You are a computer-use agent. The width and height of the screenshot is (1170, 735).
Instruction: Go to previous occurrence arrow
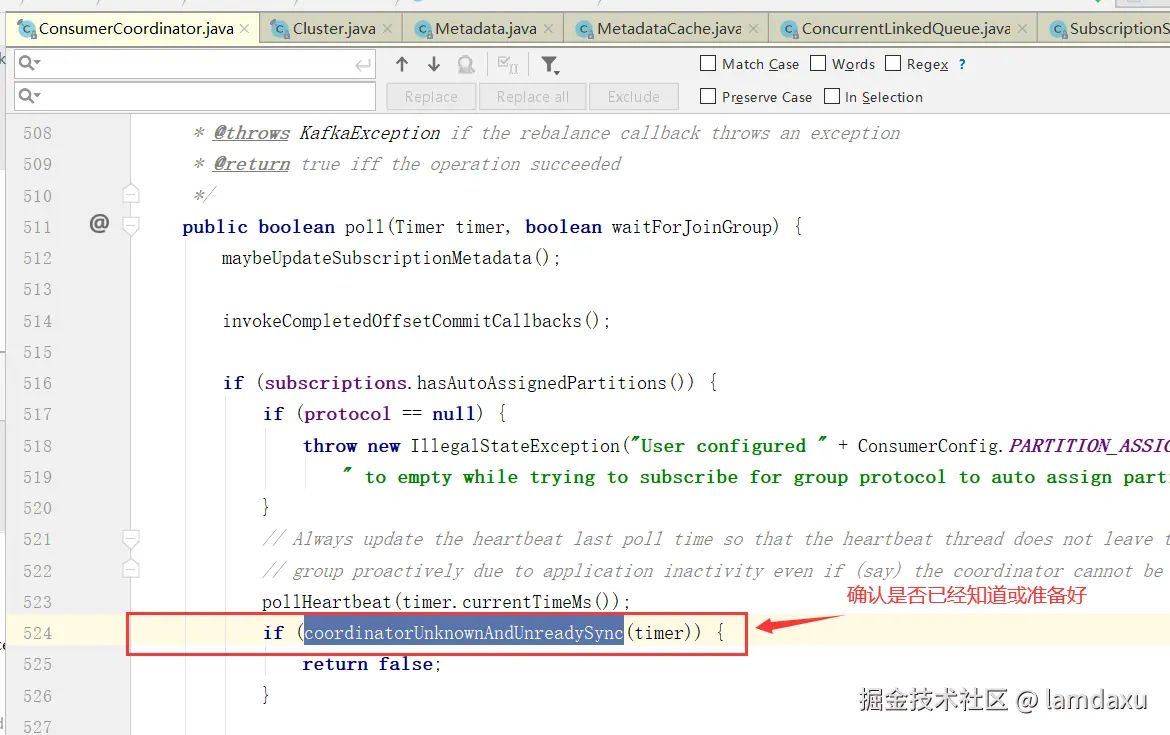coord(401,64)
